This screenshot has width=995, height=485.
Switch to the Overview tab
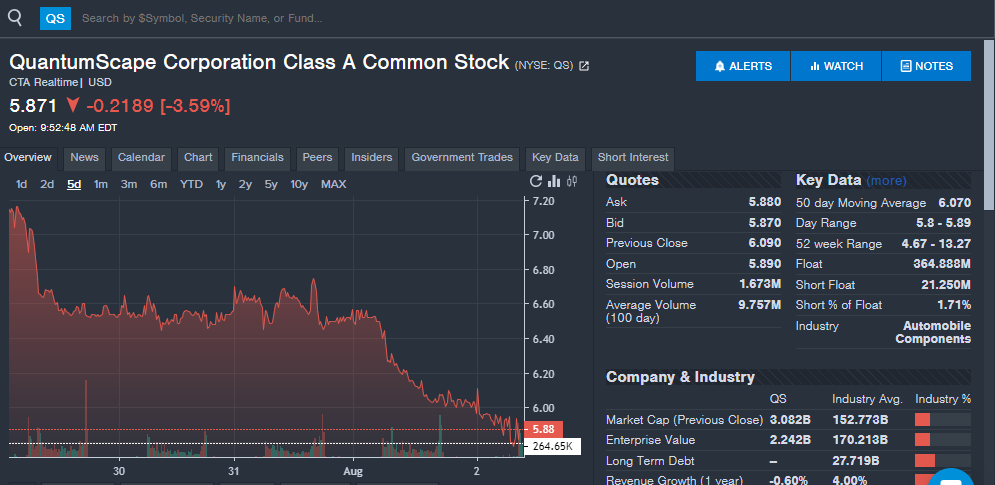28,157
